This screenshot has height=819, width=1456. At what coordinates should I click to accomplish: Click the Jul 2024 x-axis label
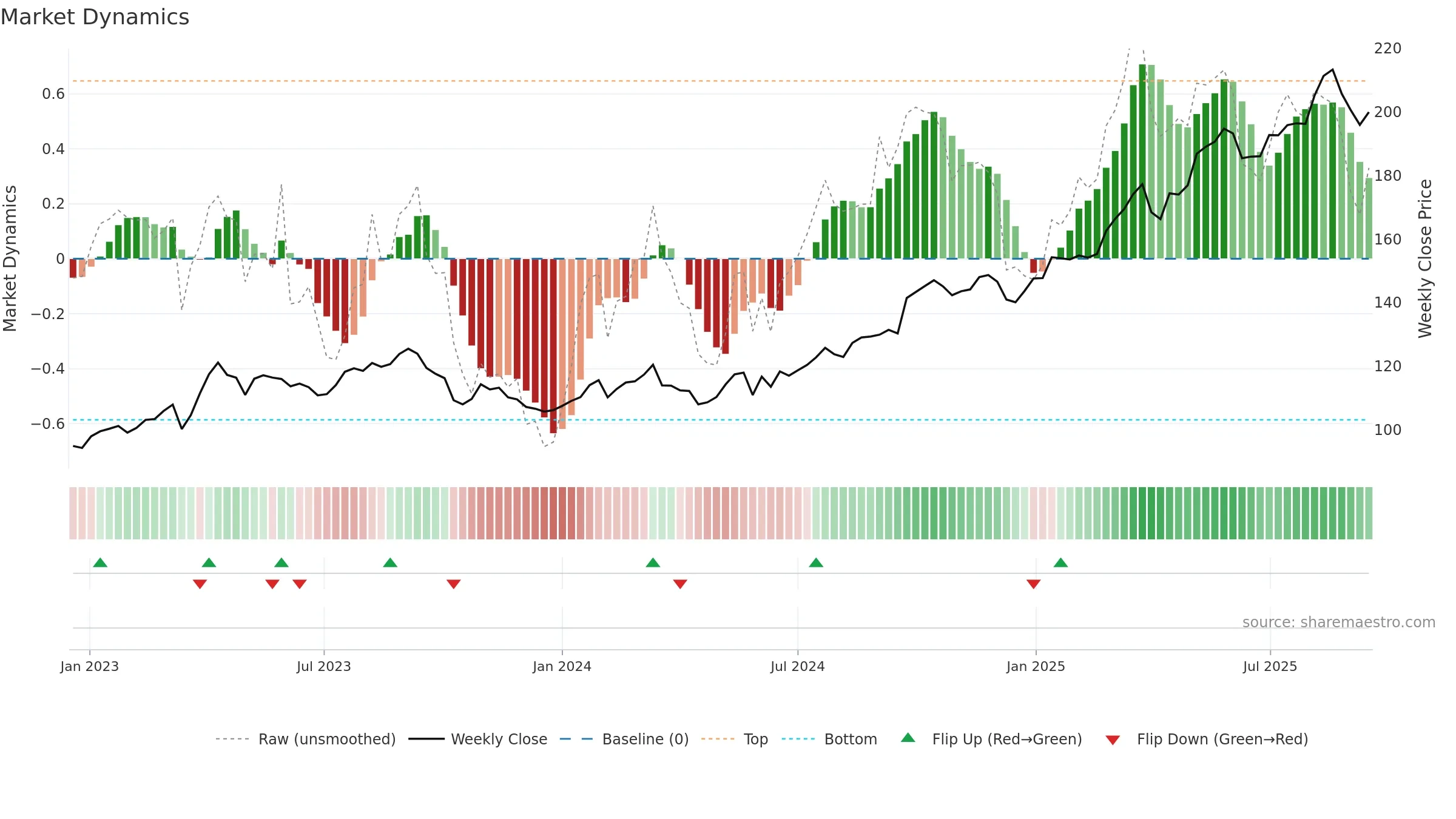[x=798, y=666]
